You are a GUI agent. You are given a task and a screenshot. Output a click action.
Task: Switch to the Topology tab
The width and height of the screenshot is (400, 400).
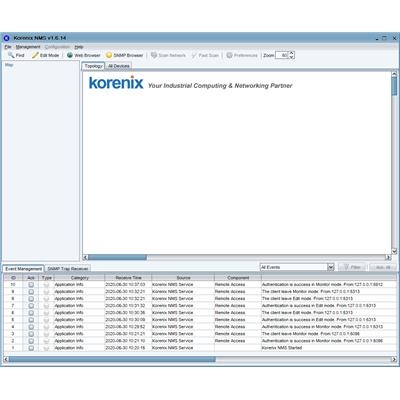point(93,66)
